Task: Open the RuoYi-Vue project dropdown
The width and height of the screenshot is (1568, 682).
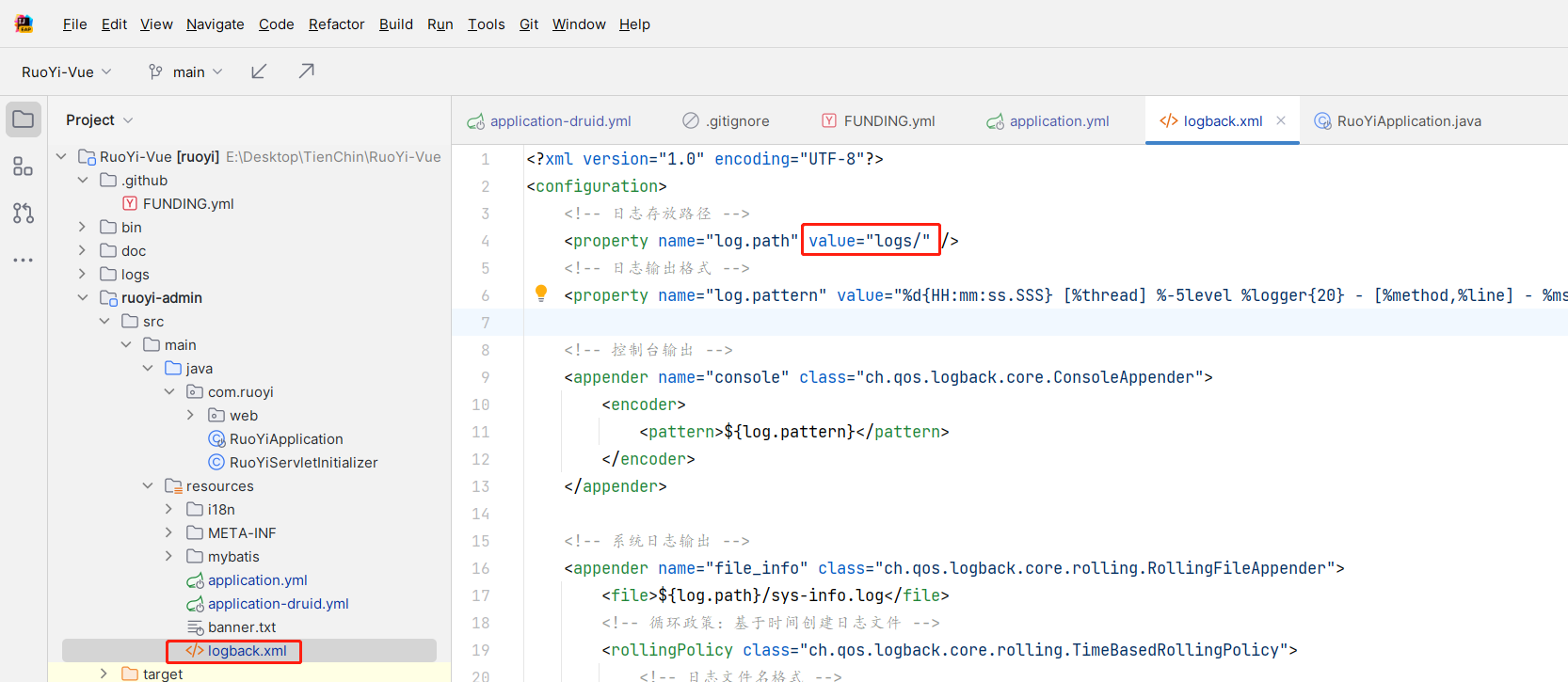Action: (66, 71)
